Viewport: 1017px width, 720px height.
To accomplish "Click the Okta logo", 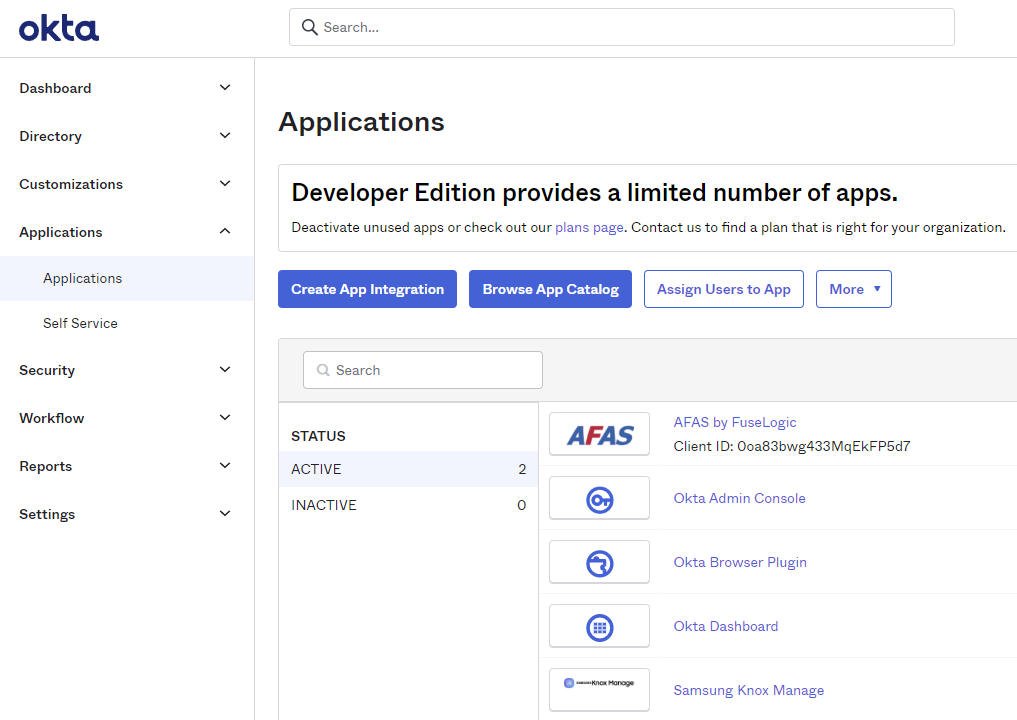I will click(59, 29).
